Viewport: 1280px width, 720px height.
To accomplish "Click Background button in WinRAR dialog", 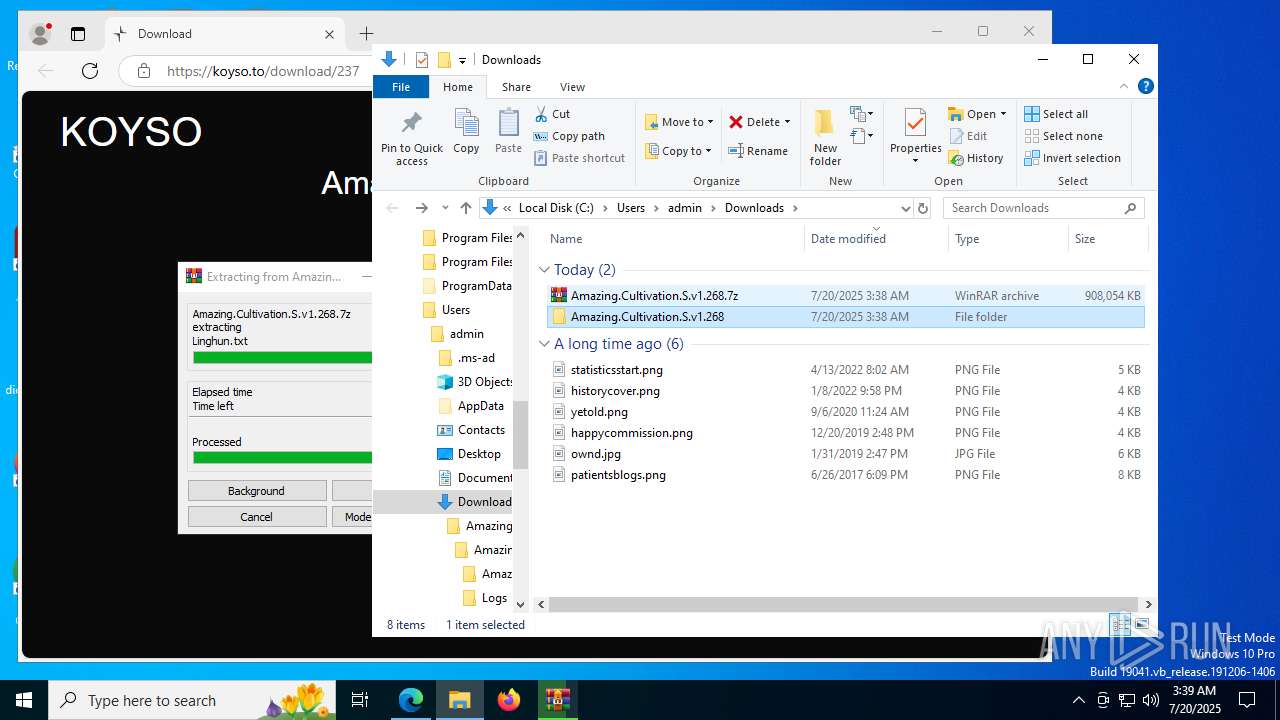I will [257, 491].
